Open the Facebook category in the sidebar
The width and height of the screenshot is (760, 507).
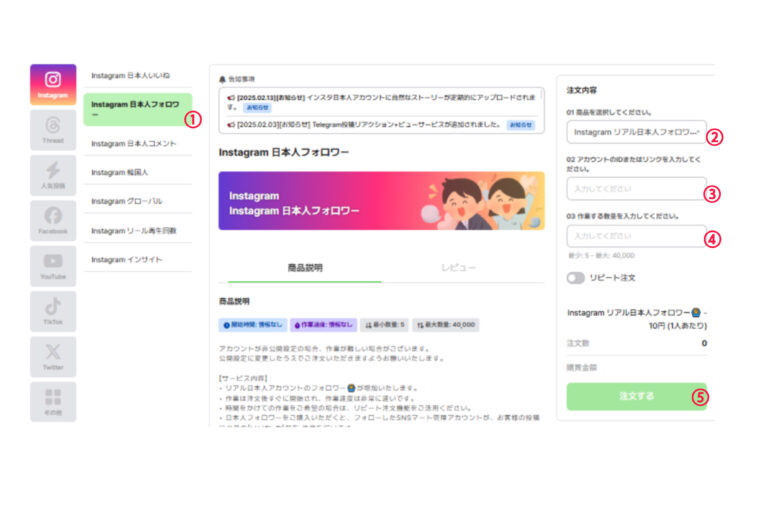53,221
